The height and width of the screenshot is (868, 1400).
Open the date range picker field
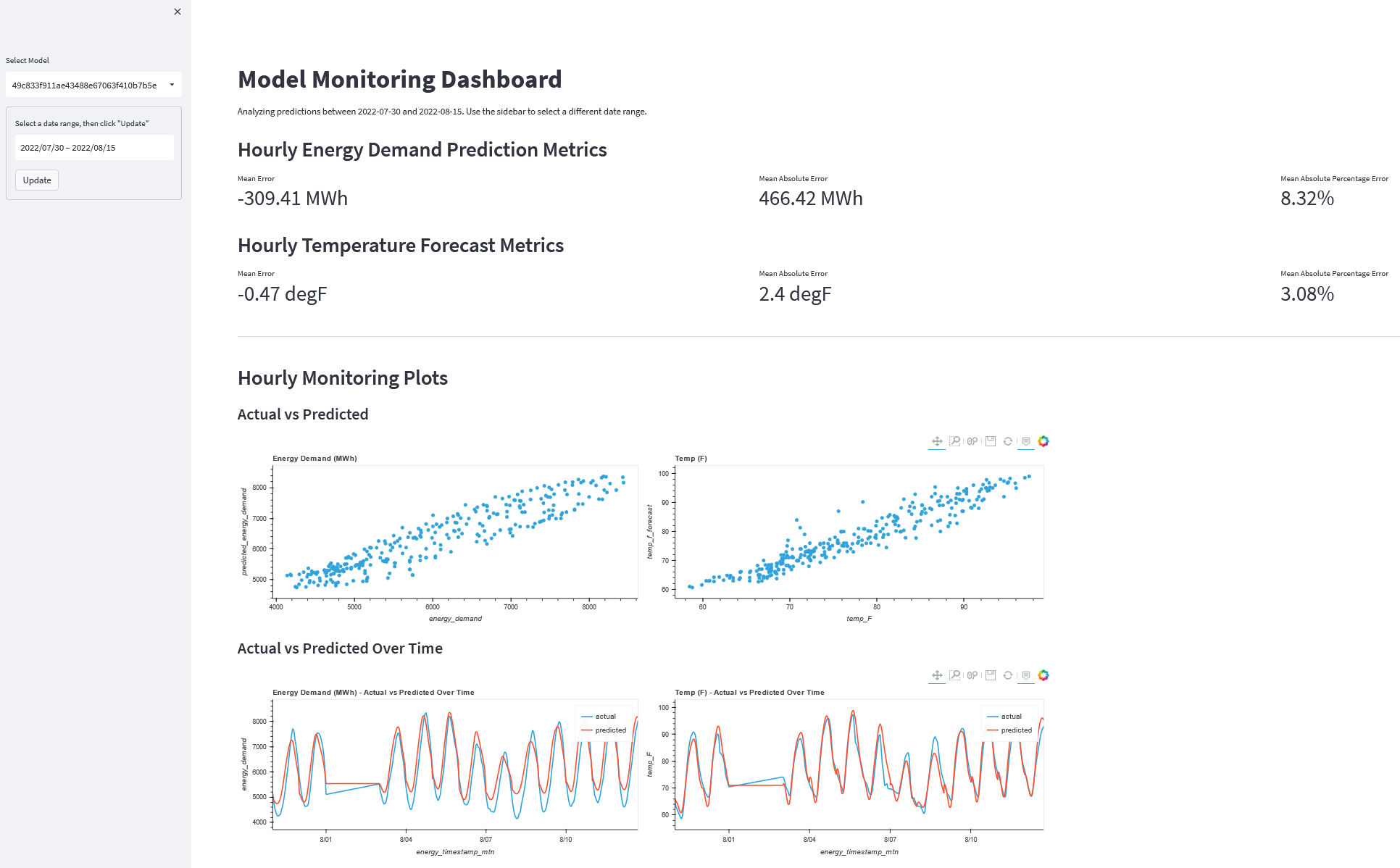click(93, 147)
